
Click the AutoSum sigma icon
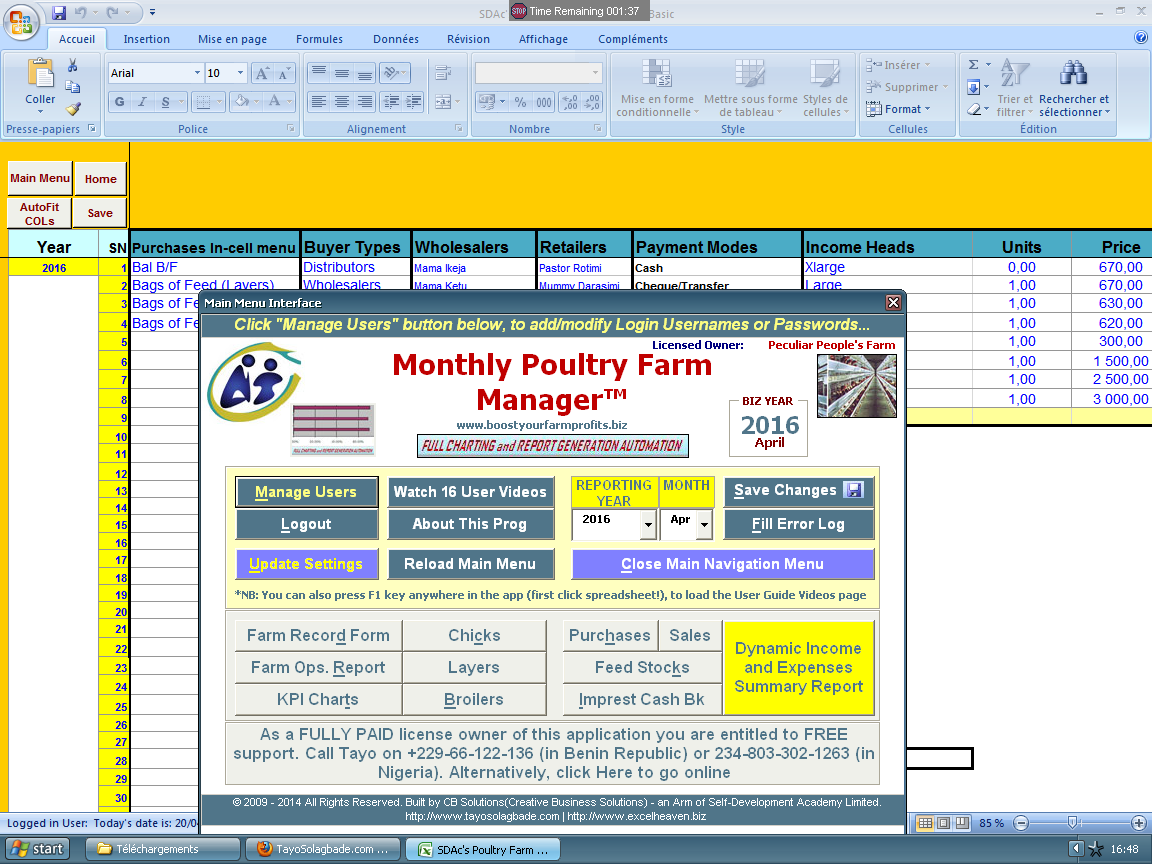[x=973, y=65]
